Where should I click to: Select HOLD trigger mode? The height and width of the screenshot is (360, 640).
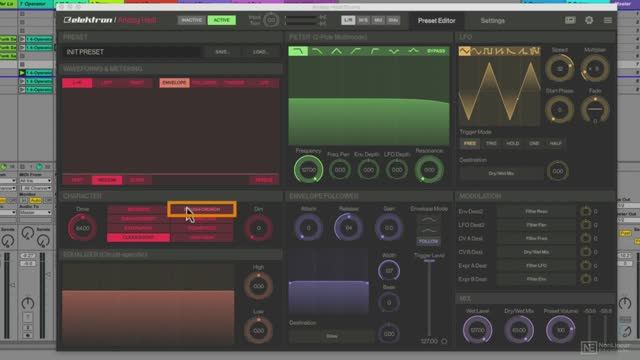tap(513, 144)
